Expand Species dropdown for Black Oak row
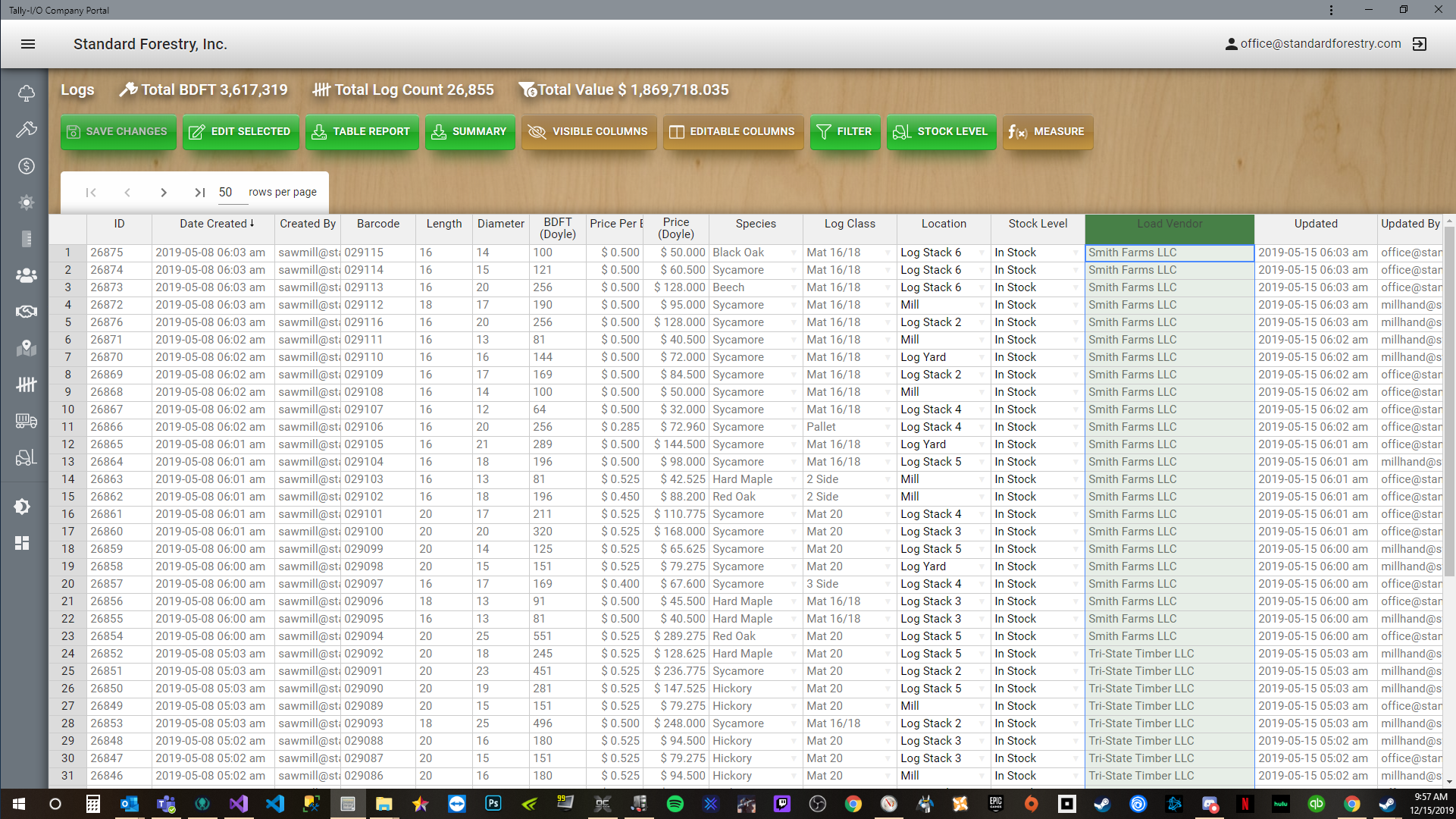Viewport: 1456px width, 819px height. click(x=794, y=253)
